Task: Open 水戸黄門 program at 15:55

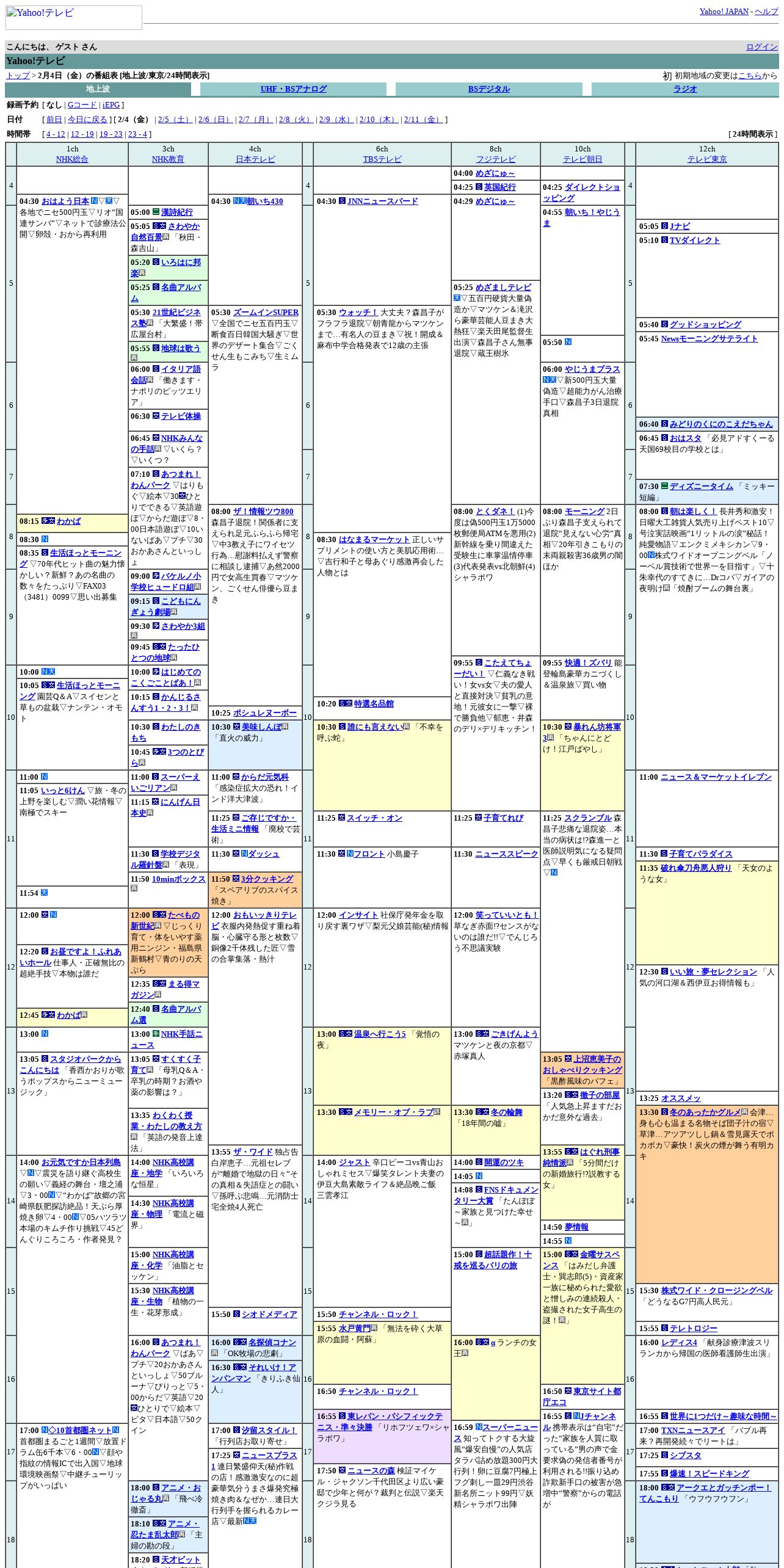Action: click(355, 1329)
